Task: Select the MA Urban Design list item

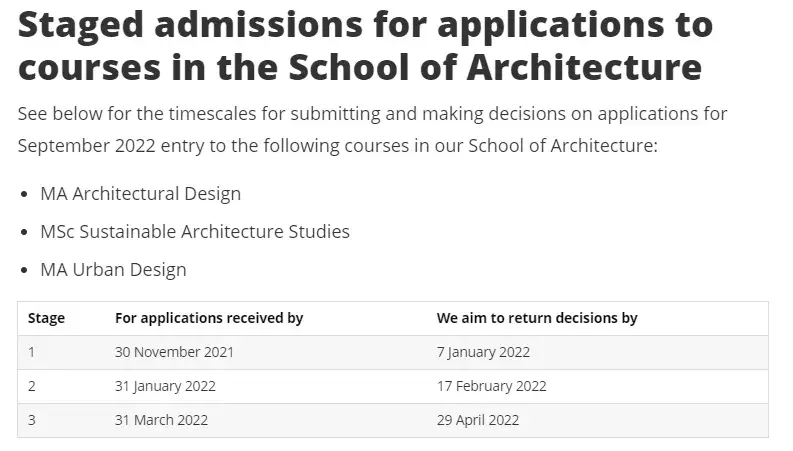Action: pos(113,269)
